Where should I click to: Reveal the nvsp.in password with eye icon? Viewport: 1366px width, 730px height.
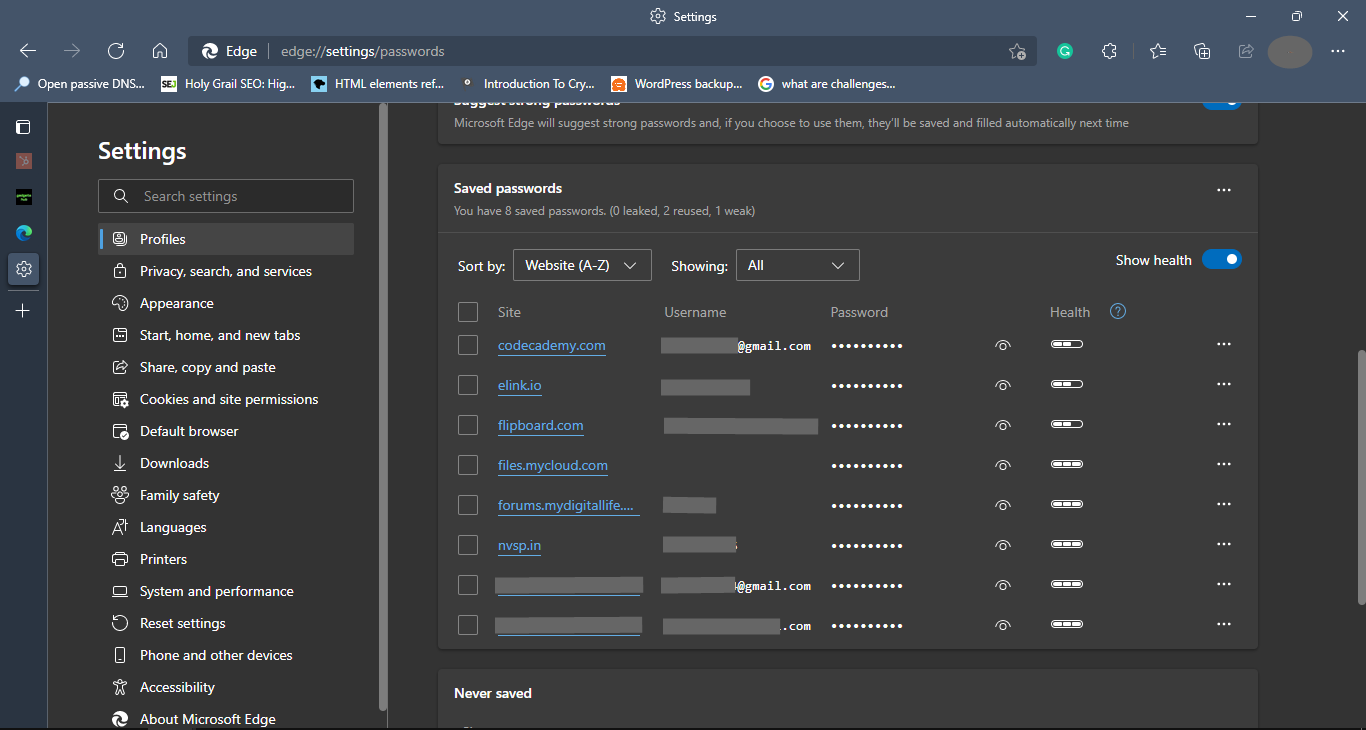coord(1003,545)
